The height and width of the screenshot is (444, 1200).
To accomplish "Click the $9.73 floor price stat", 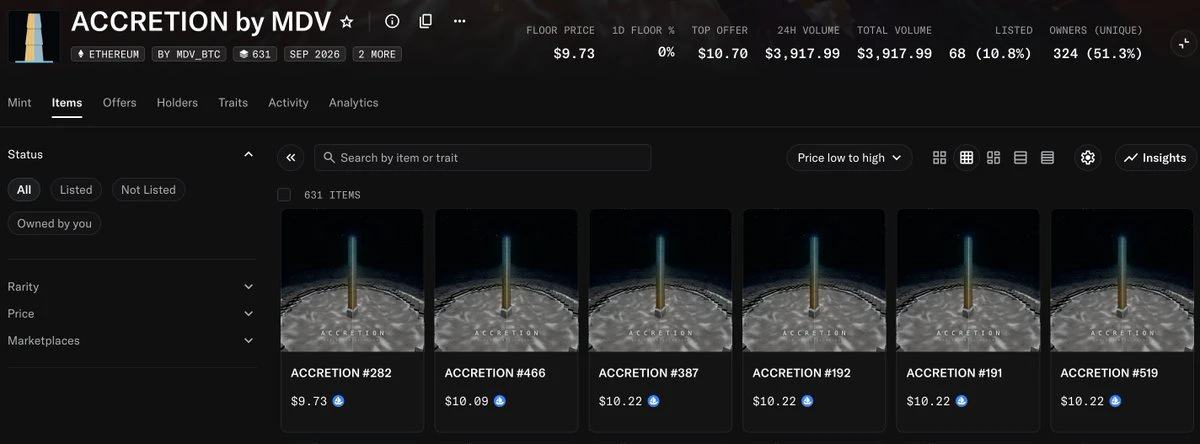I will [574, 54].
